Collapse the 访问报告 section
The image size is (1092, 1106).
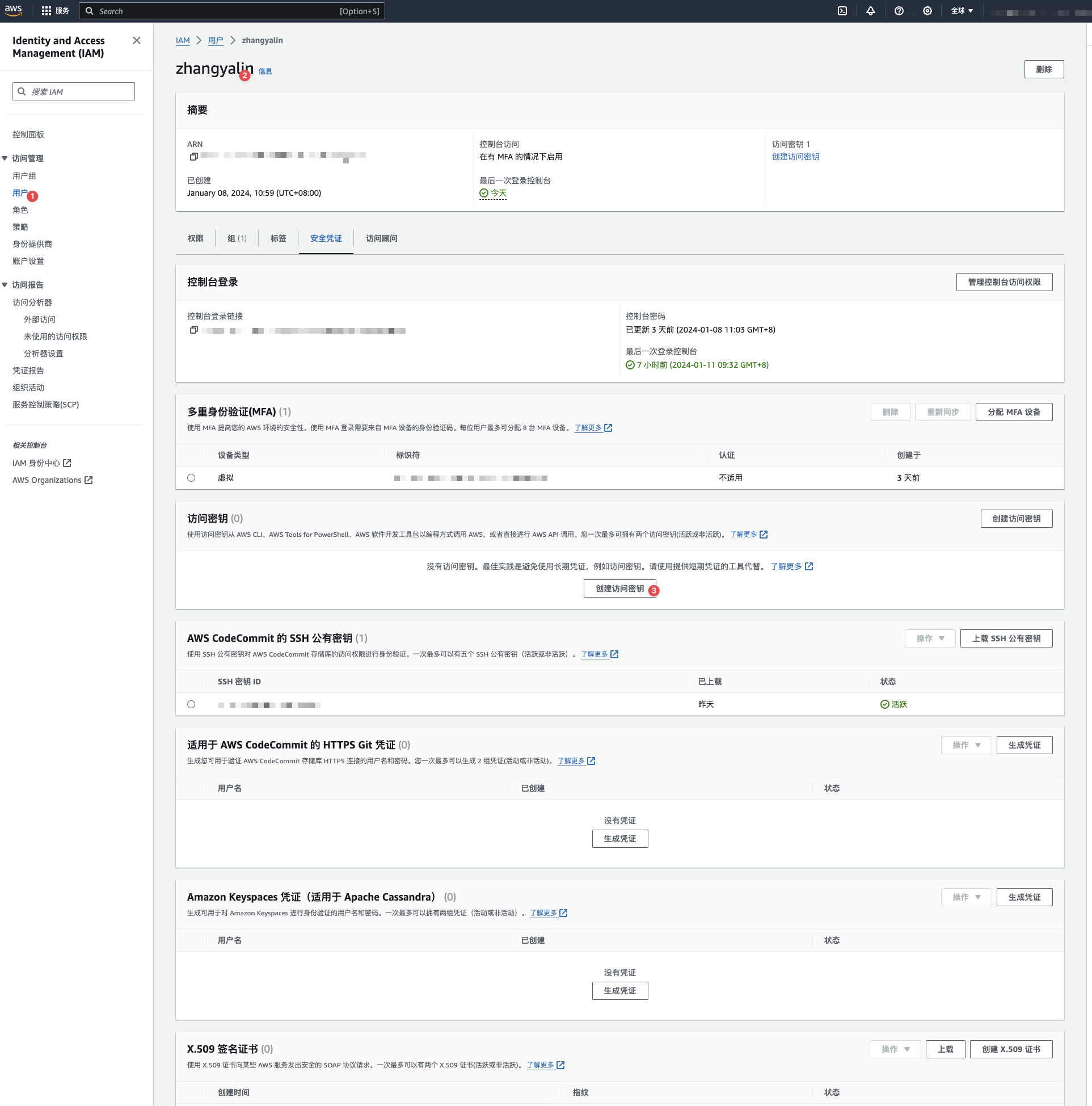pyautogui.click(x=5, y=284)
